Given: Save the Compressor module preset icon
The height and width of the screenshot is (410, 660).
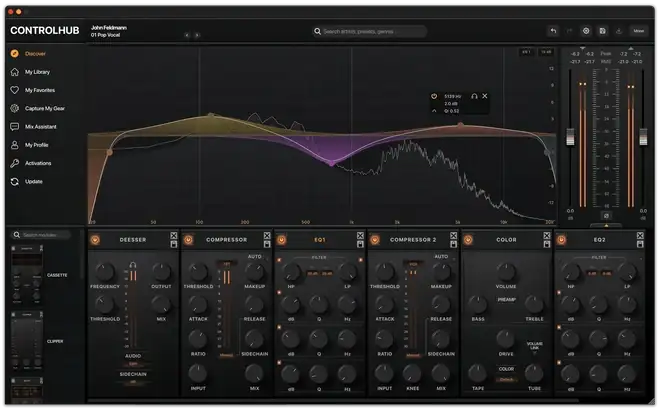Looking at the screenshot, I should [x=267, y=244].
